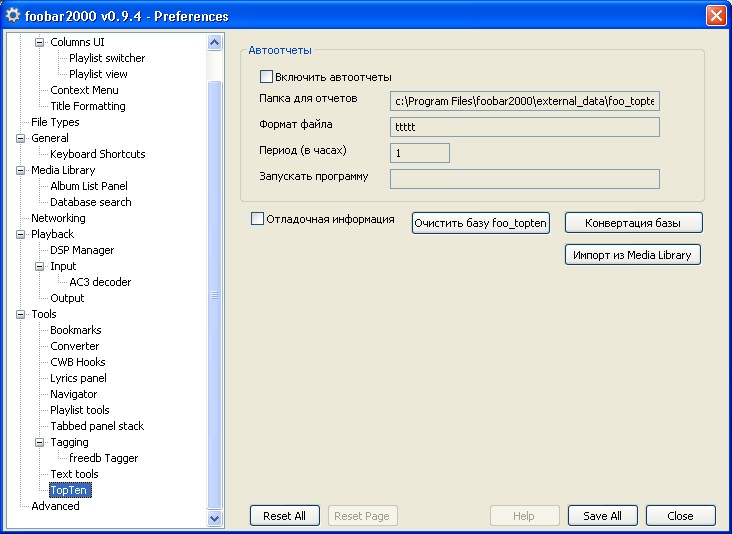This screenshot has width=732, height=534.
Task: Collapse the Tools tree node
Action: tap(21, 314)
